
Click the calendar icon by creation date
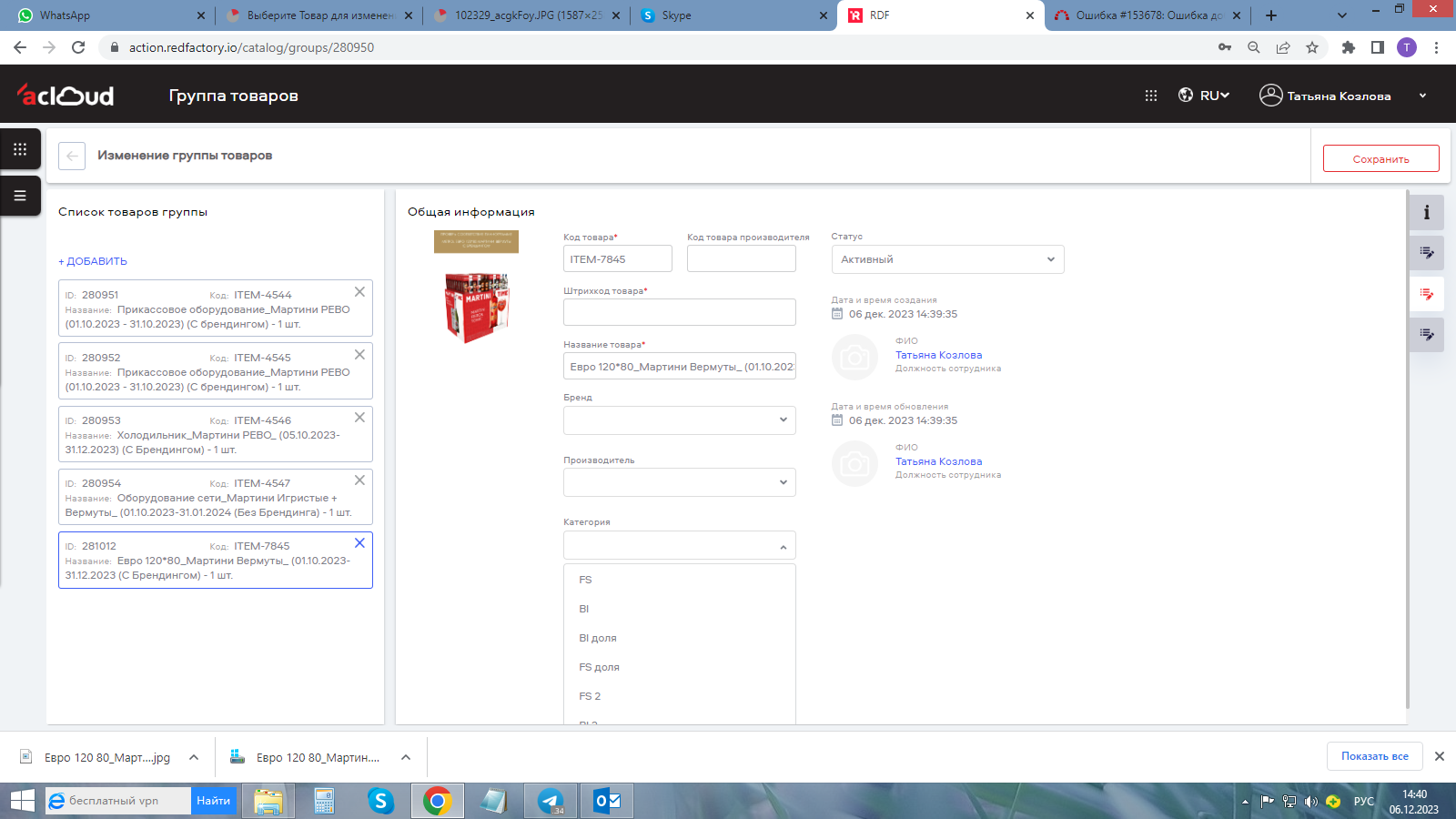click(837, 314)
